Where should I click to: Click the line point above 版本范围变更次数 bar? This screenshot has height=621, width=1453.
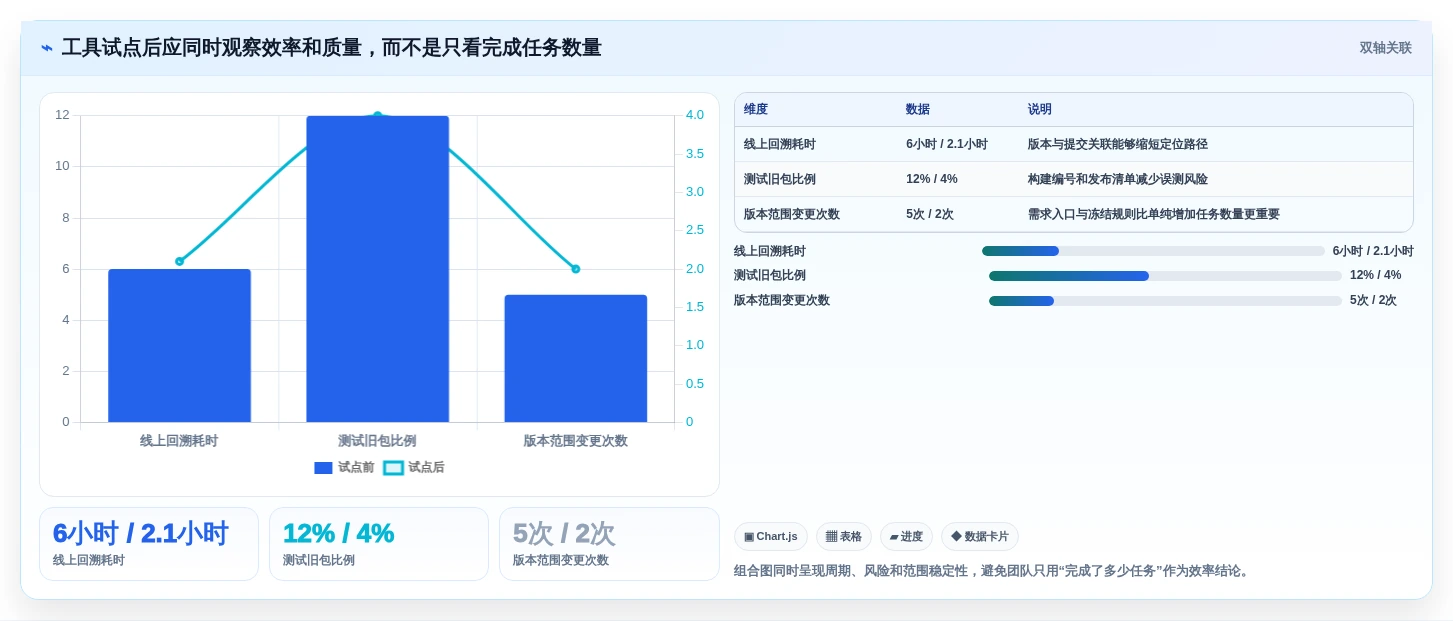click(x=575, y=269)
